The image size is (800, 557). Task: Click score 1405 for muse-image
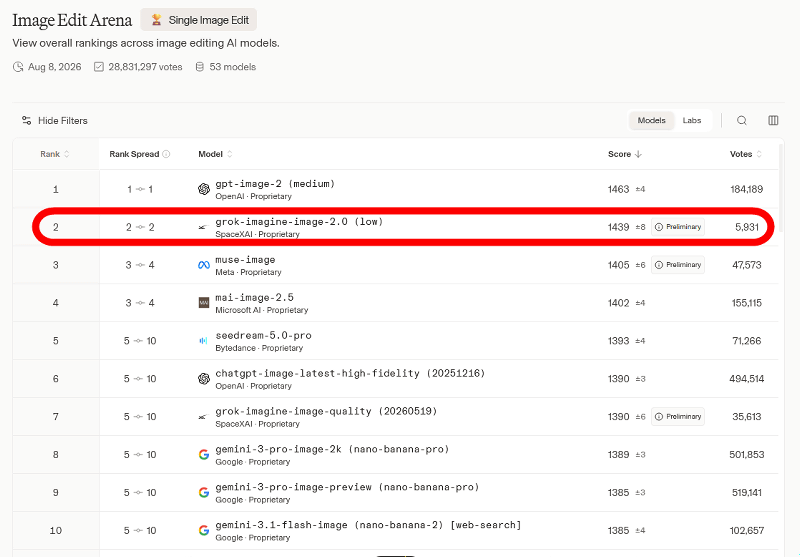click(x=618, y=265)
